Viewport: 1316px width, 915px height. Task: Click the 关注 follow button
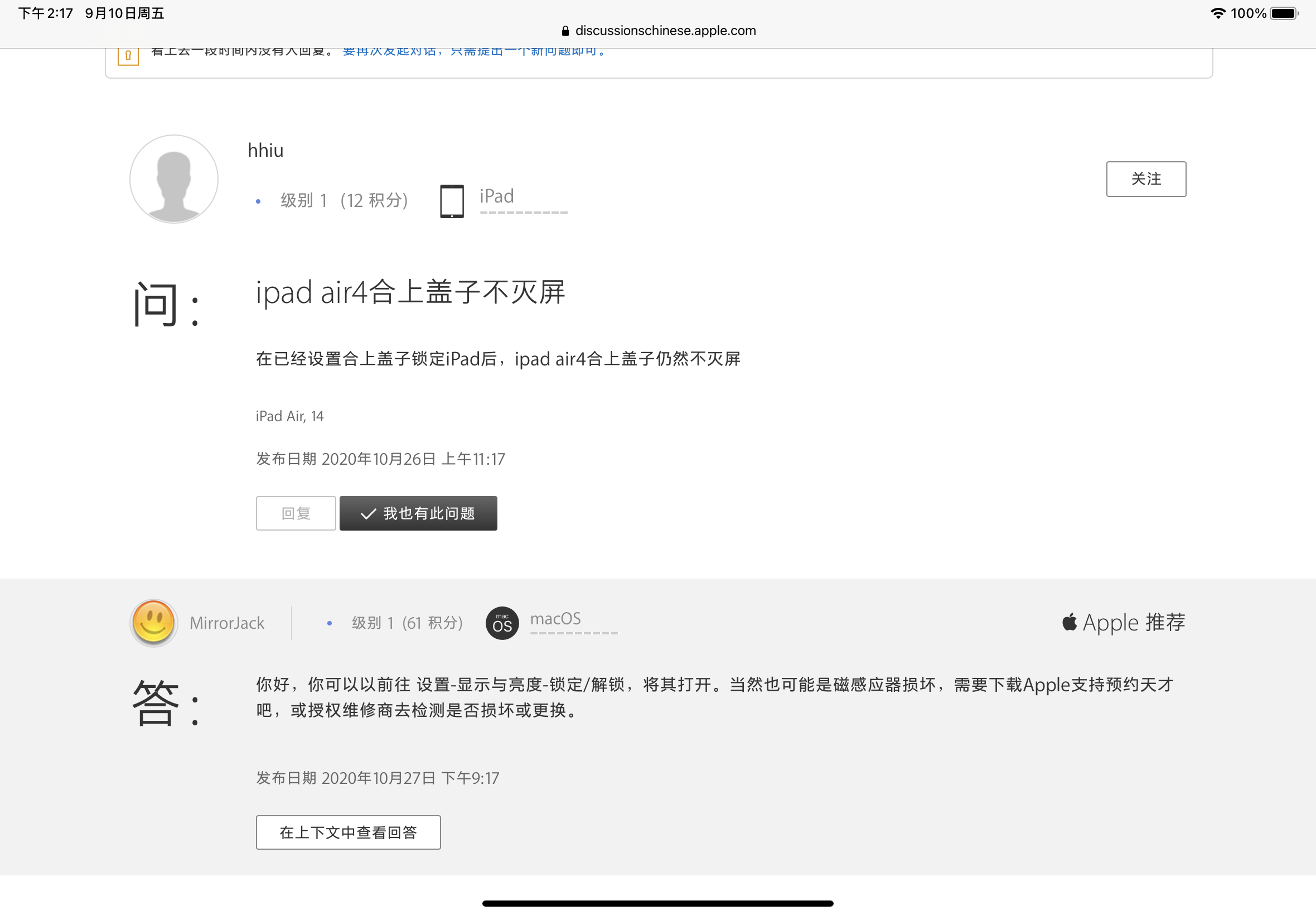click(x=1146, y=179)
